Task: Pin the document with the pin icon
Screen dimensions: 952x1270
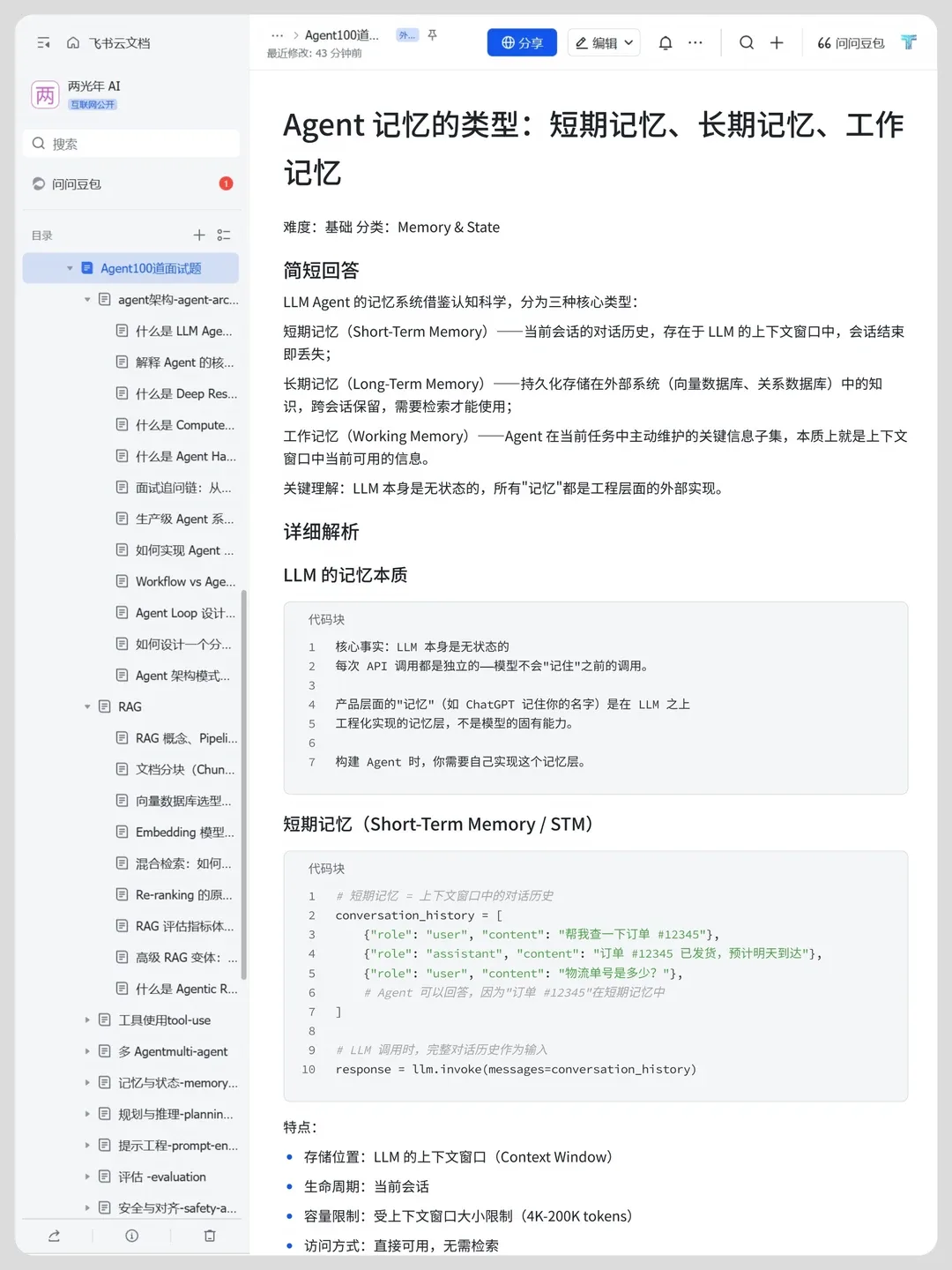Action: 432,35
